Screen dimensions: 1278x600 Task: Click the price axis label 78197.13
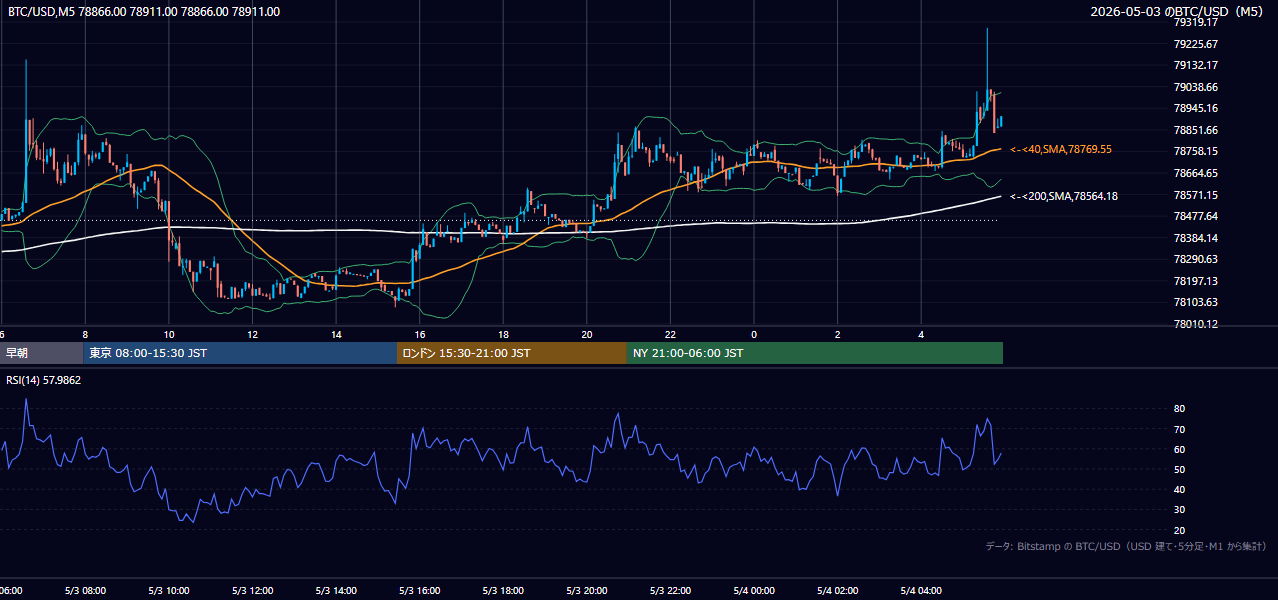[x=1195, y=281]
